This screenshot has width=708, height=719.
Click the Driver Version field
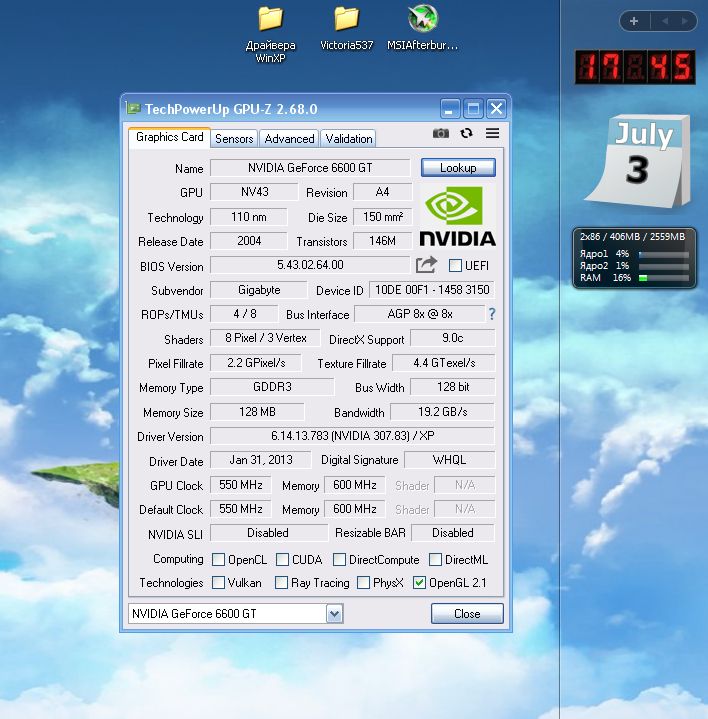(352, 436)
